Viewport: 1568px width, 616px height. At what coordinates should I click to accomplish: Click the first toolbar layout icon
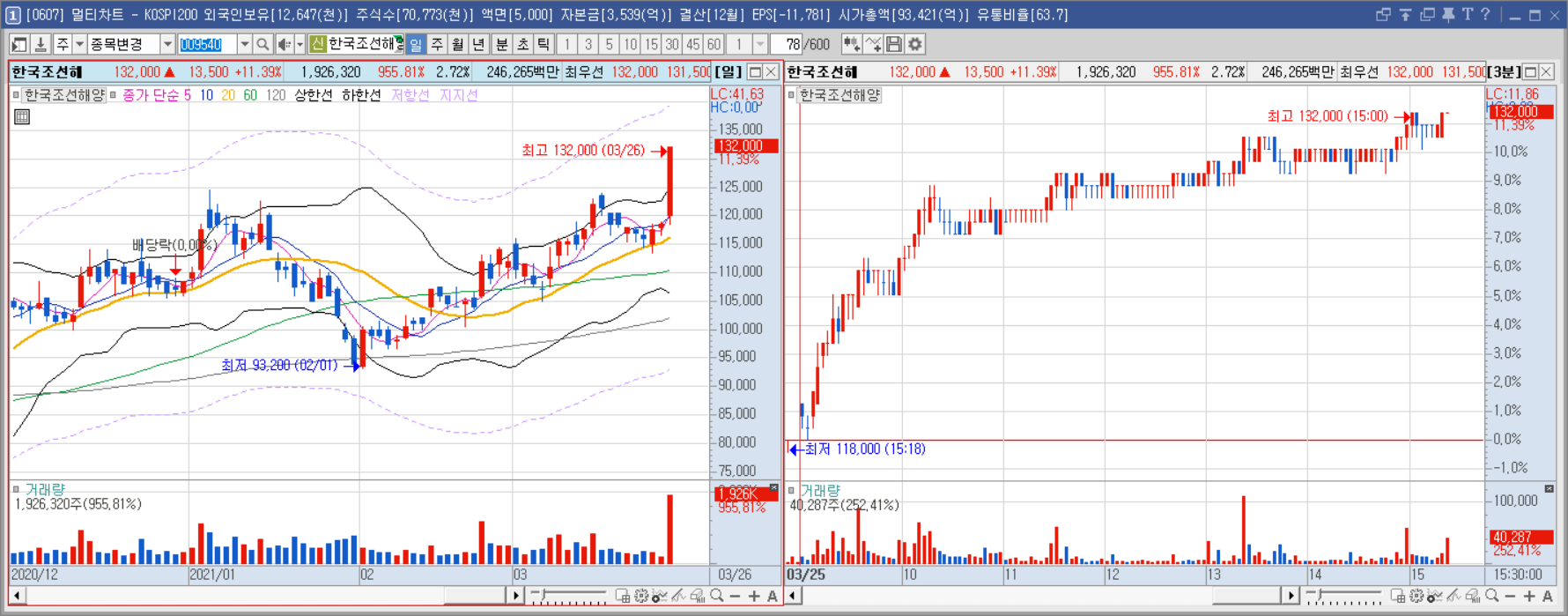point(18,44)
